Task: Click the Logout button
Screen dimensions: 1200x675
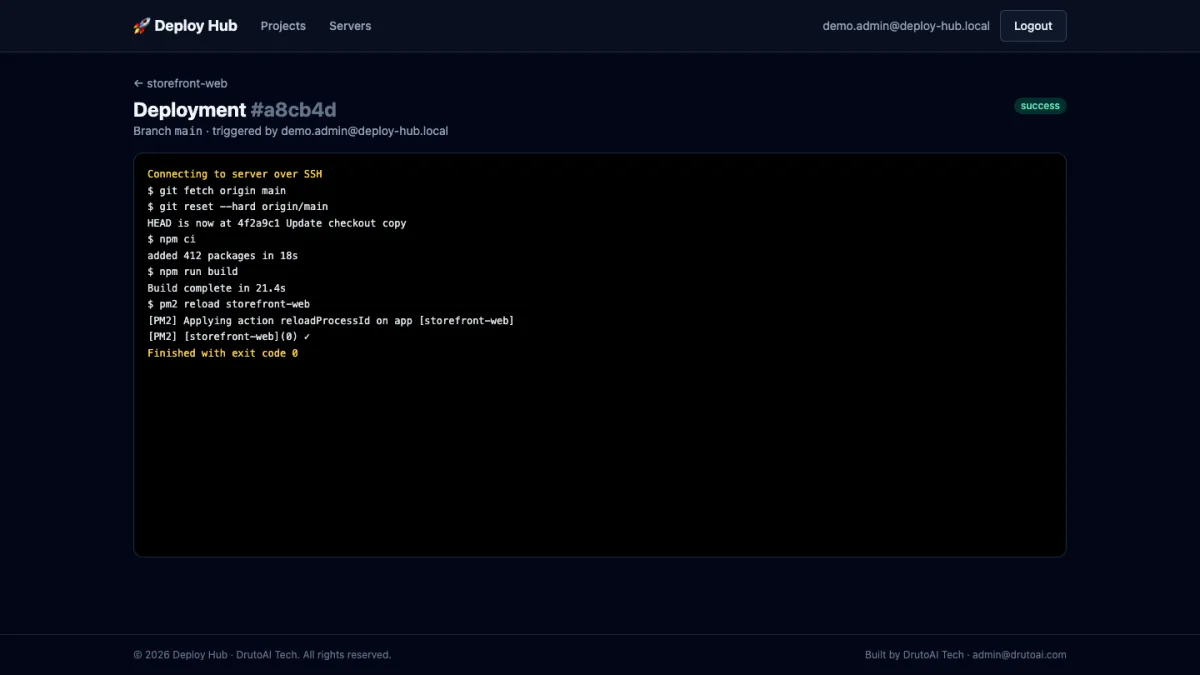Action: coord(1033,26)
